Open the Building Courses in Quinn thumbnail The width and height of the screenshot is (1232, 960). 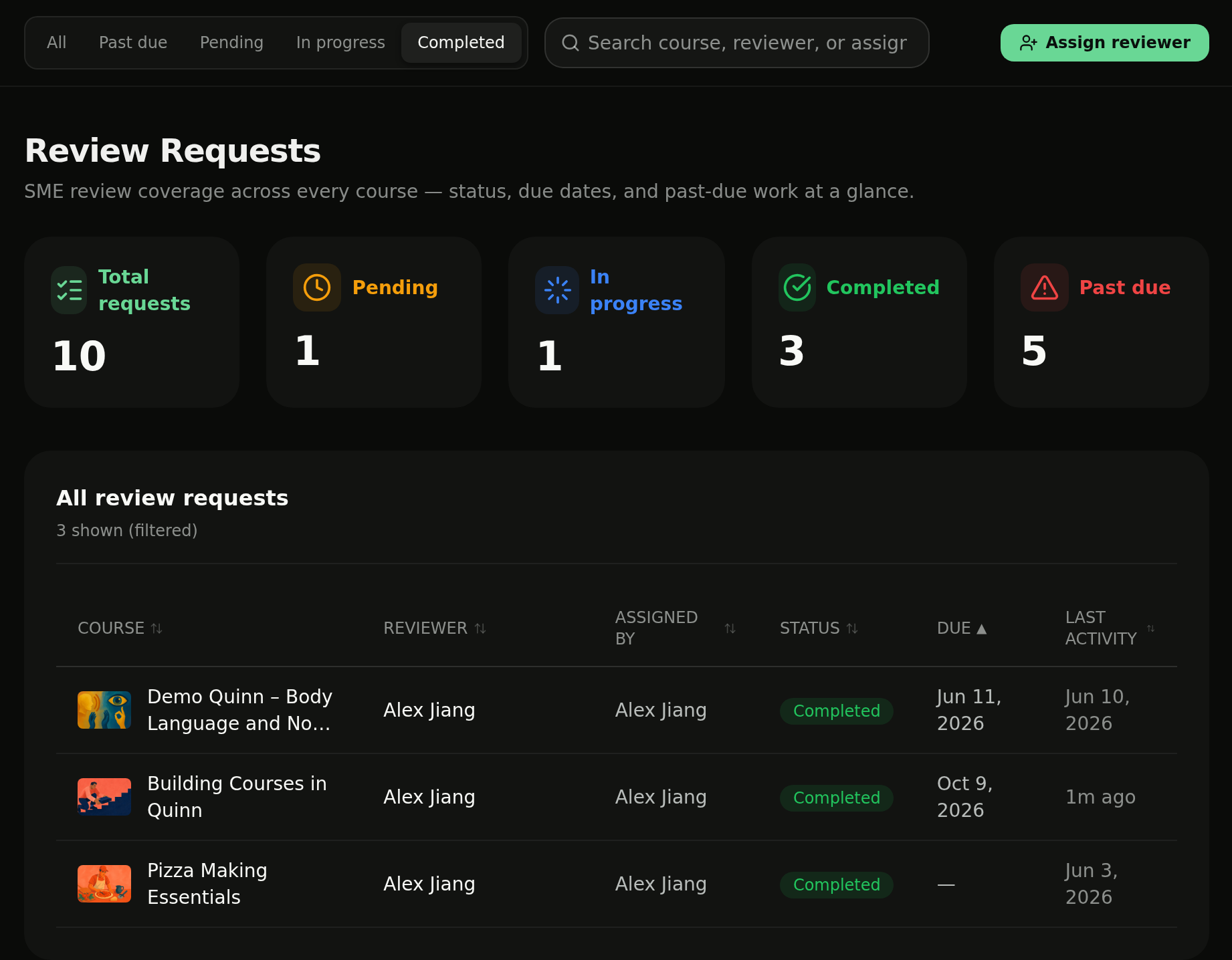[x=104, y=797]
